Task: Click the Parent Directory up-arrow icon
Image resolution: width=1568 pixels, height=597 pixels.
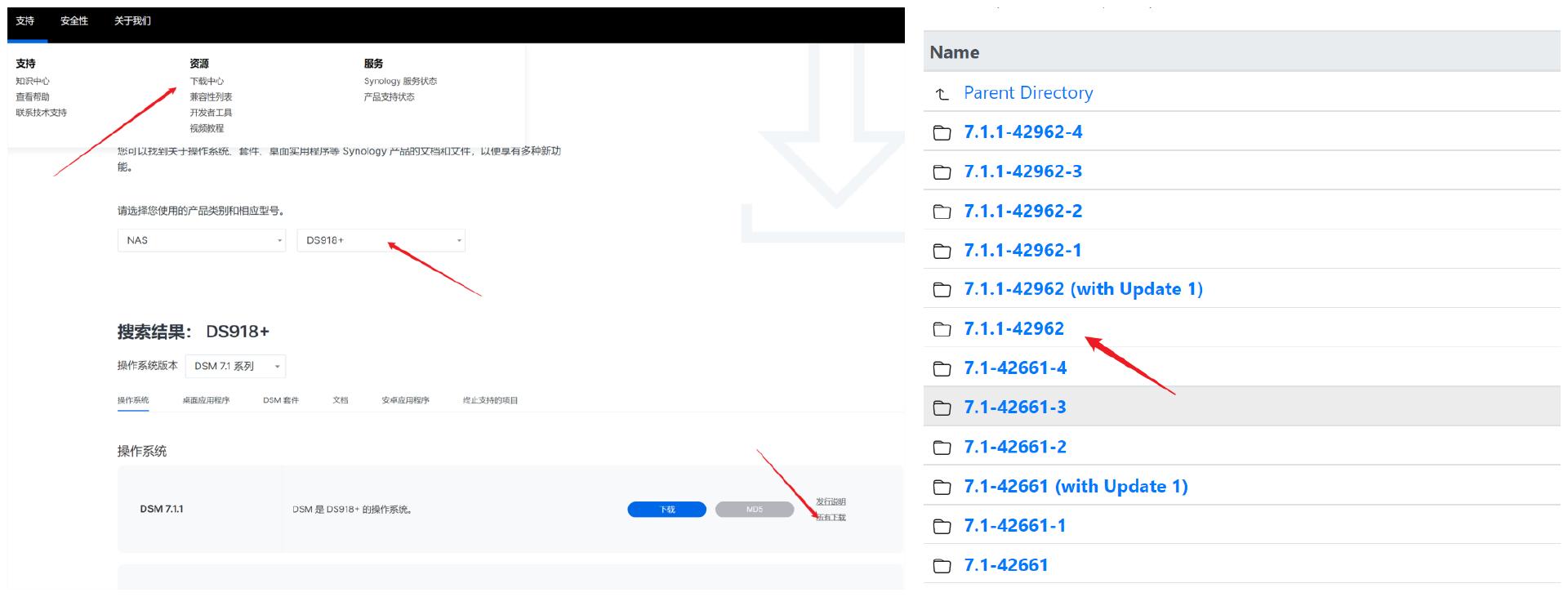Action: click(x=942, y=94)
